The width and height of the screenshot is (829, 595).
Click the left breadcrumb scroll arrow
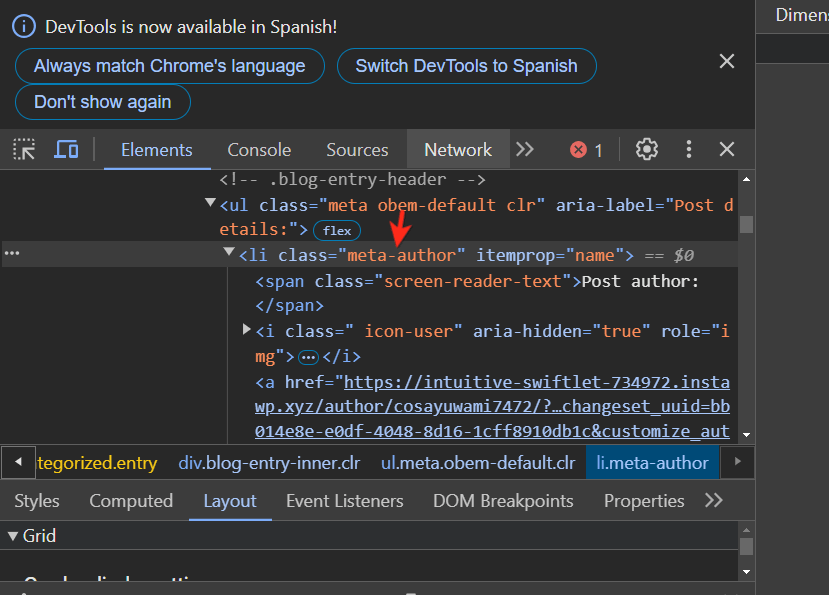(18, 462)
